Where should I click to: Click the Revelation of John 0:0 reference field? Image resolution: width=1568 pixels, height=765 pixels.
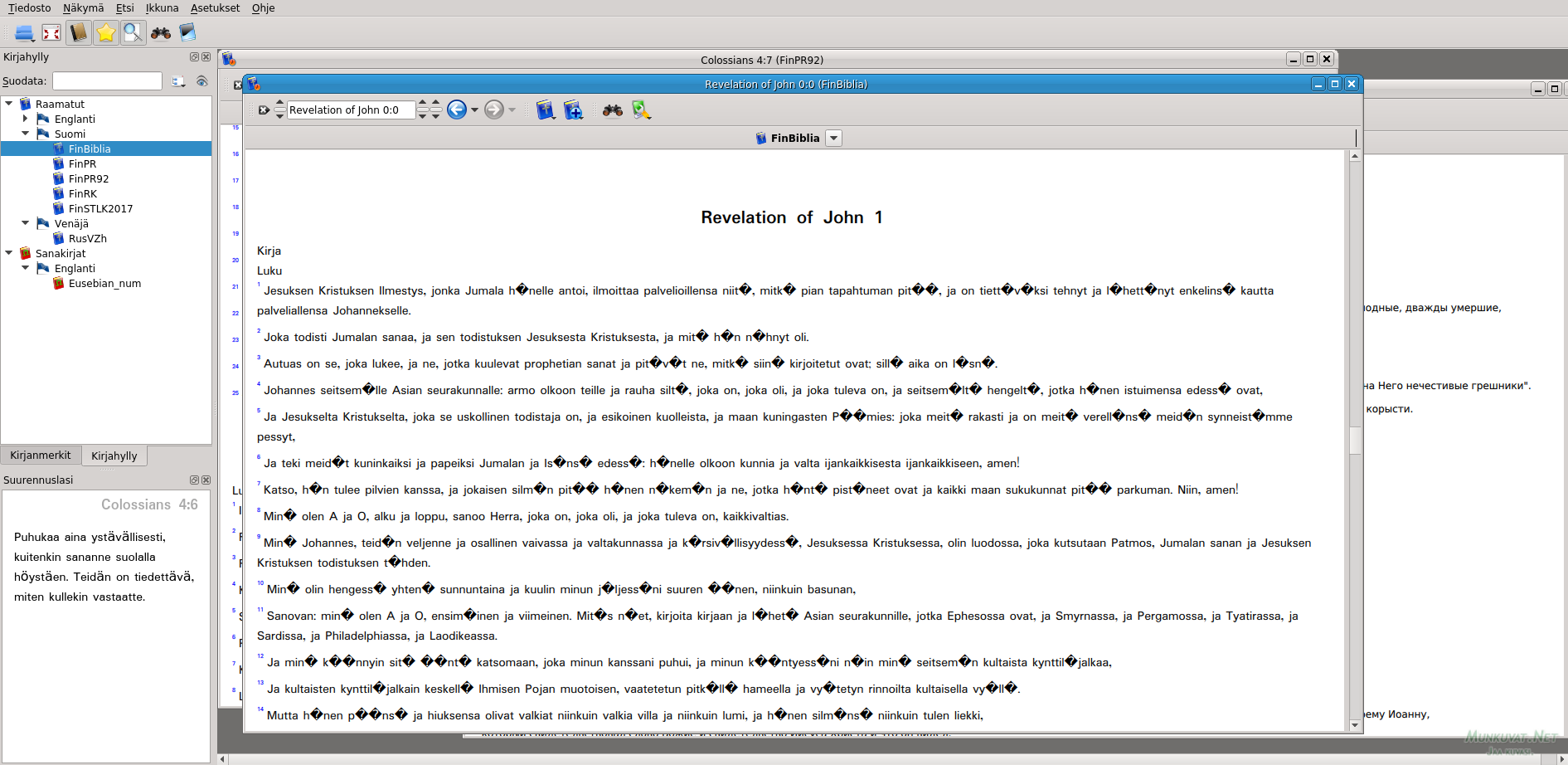point(351,110)
